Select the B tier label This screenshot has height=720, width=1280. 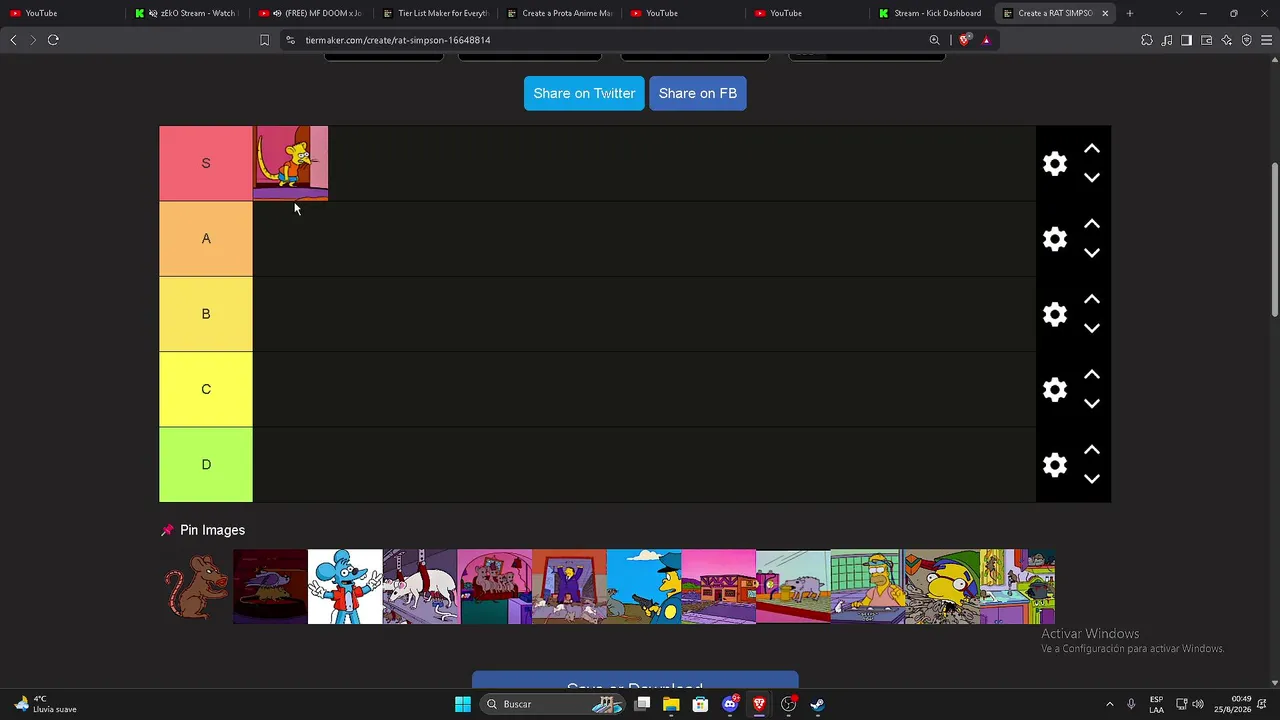click(x=206, y=314)
